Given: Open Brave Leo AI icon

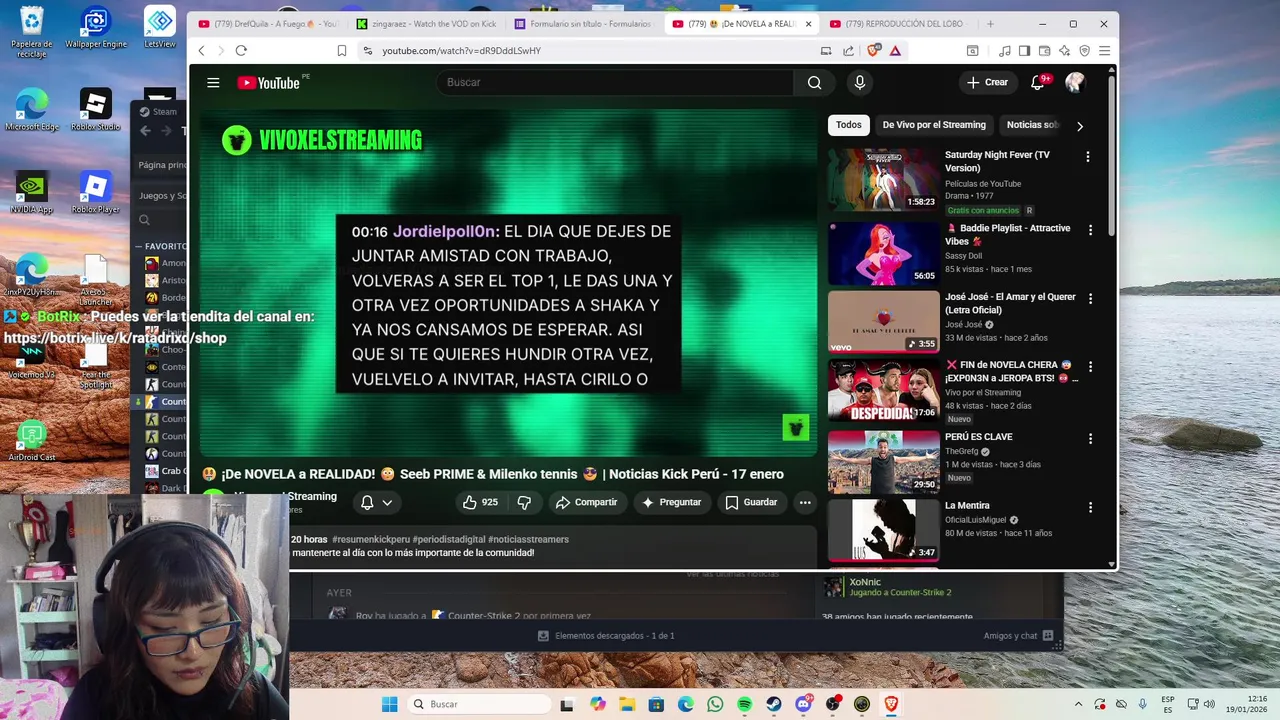Looking at the screenshot, I should (x=1065, y=50).
